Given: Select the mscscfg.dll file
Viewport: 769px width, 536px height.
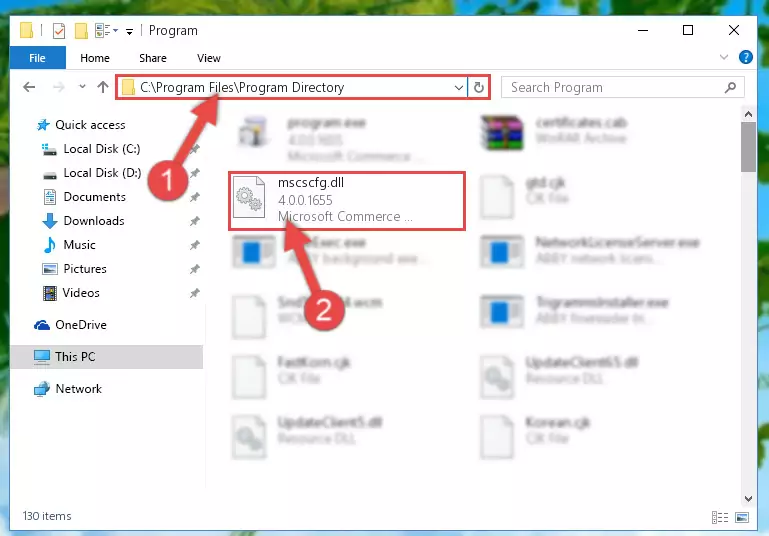Looking at the screenshot, I should [x=347, y=201].
